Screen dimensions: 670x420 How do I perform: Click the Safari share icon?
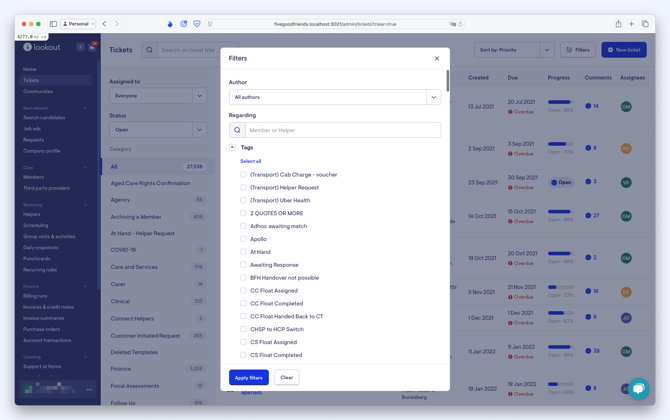618,24
